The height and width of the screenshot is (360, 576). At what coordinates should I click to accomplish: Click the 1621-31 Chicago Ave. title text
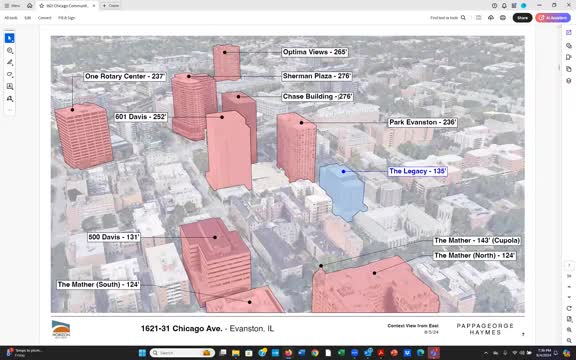181,328
